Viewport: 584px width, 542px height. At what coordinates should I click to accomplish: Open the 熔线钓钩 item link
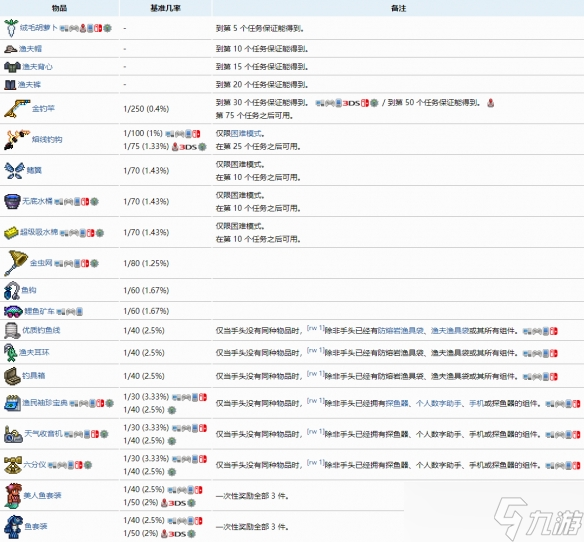click(47, 140)
